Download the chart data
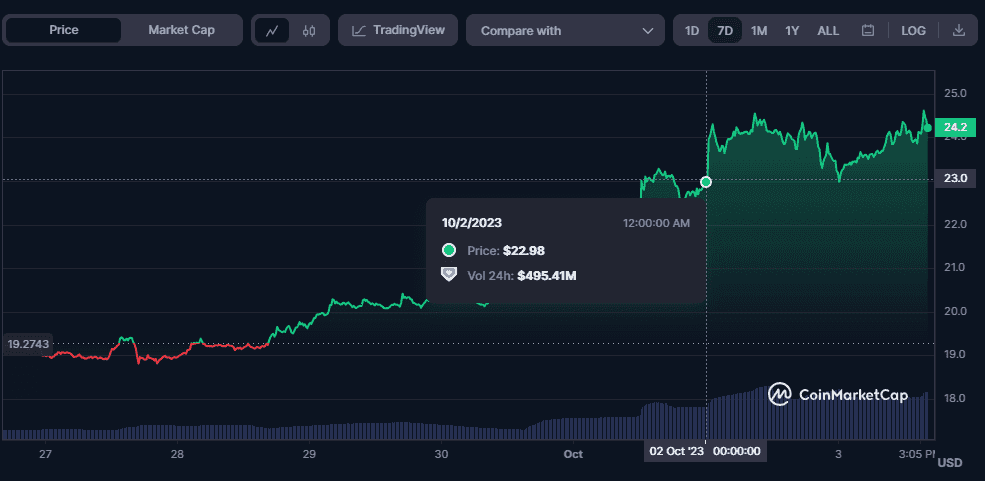The height and width of the screenshot is (481, 985). (959, 30)
